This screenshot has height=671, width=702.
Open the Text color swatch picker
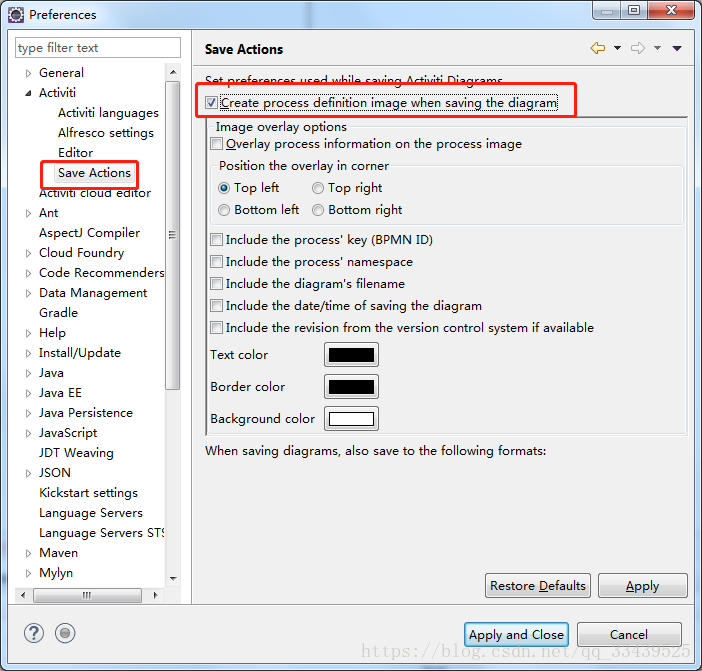351,355
